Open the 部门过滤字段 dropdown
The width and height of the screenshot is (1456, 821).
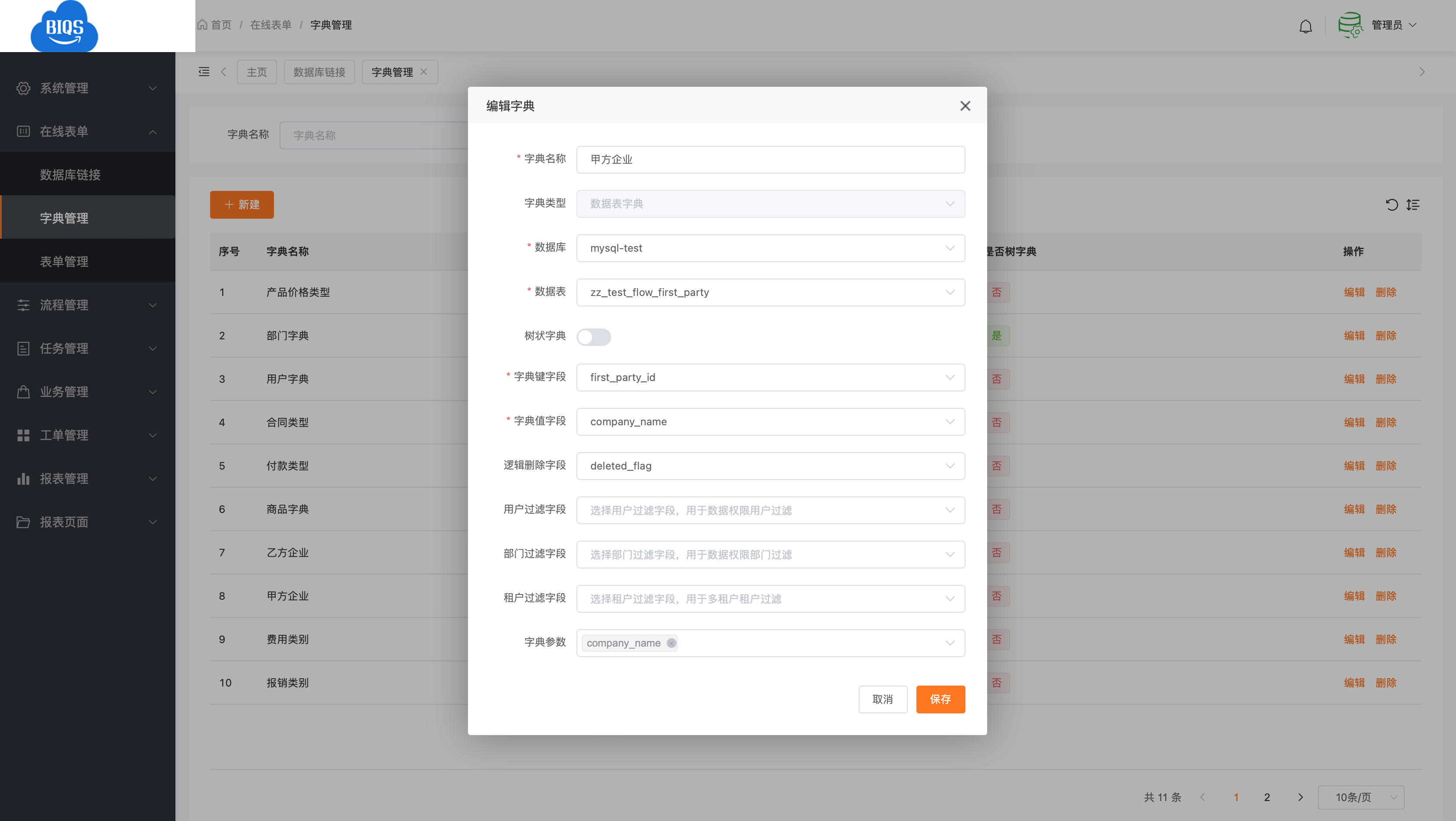(x=771, y=554)
